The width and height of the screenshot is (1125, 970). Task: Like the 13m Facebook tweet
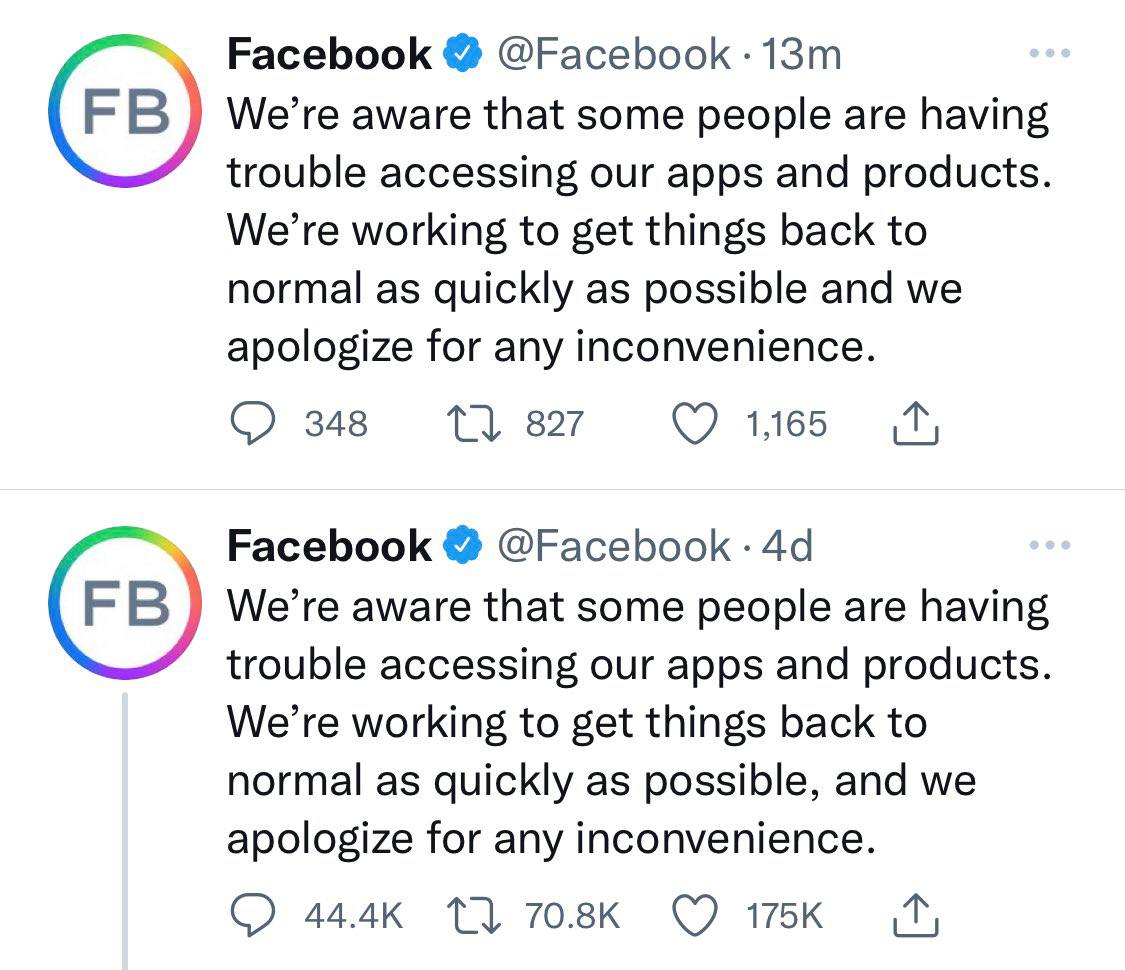pos(695,423)
